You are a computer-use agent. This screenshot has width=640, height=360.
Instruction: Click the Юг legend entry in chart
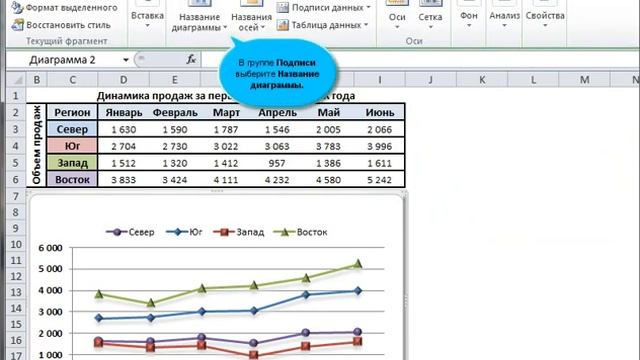click(184, 232)
